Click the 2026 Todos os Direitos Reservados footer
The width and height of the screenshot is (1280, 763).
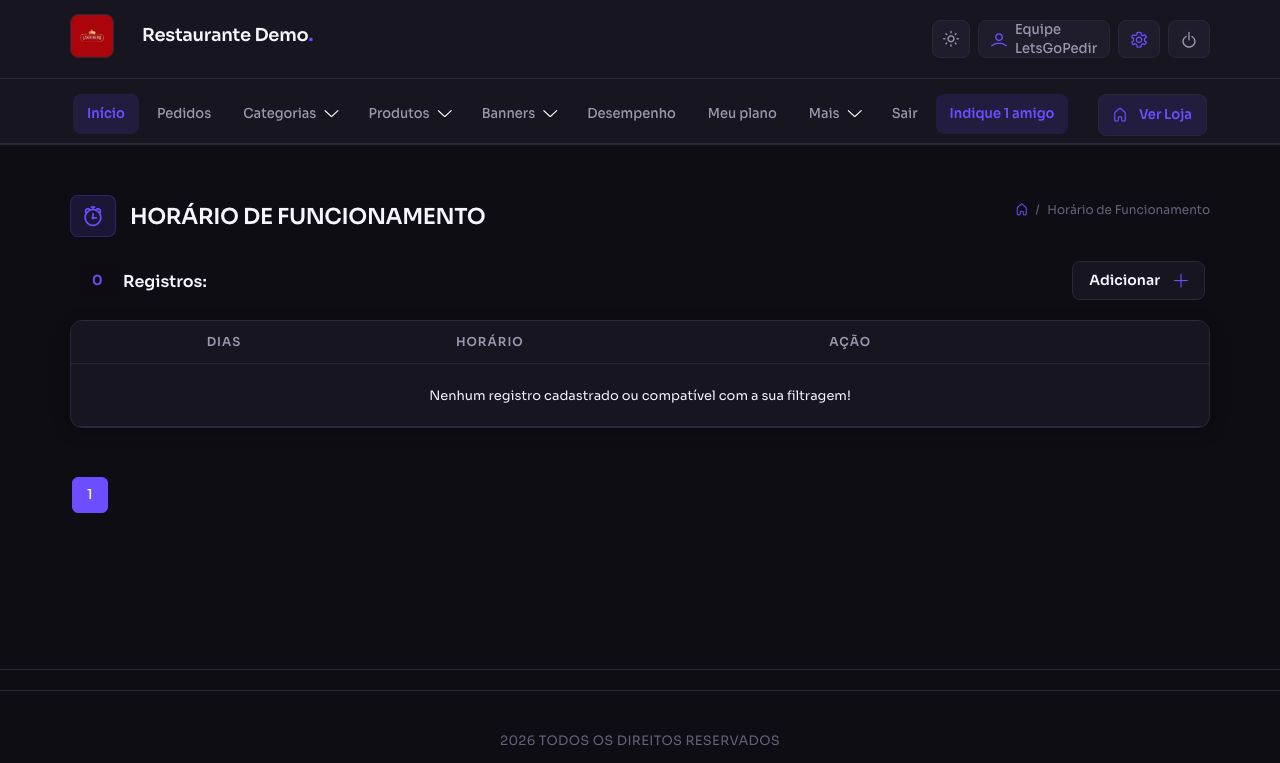pos(640,741)
